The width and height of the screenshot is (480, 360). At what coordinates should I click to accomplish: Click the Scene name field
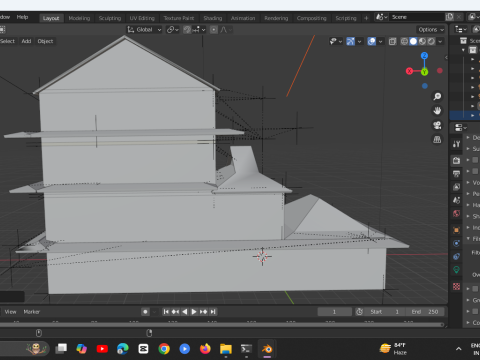pyautogui.click(x=417, y=17)
